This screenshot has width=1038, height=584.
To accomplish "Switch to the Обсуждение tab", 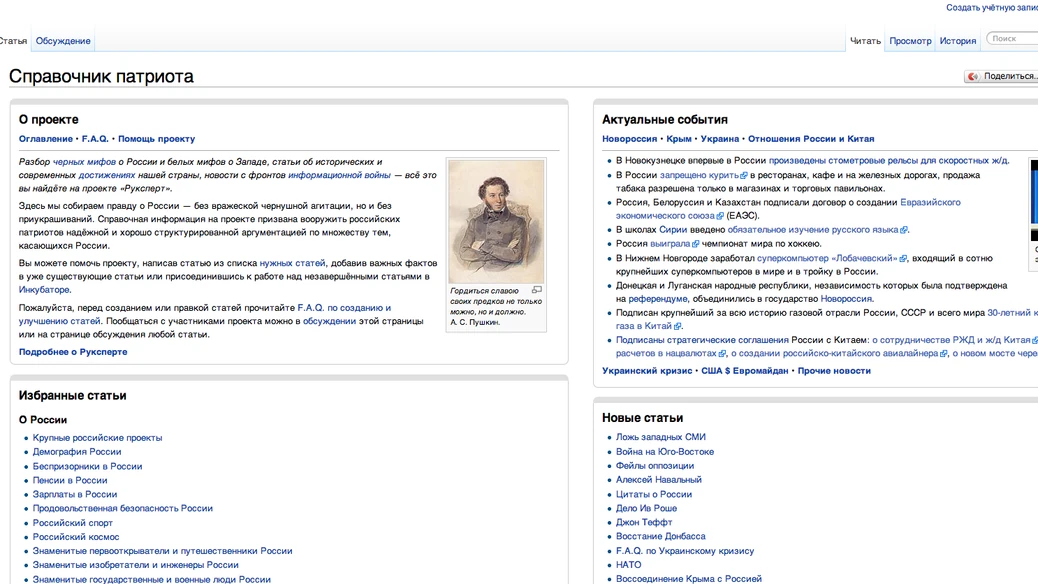I will (63, 40).
